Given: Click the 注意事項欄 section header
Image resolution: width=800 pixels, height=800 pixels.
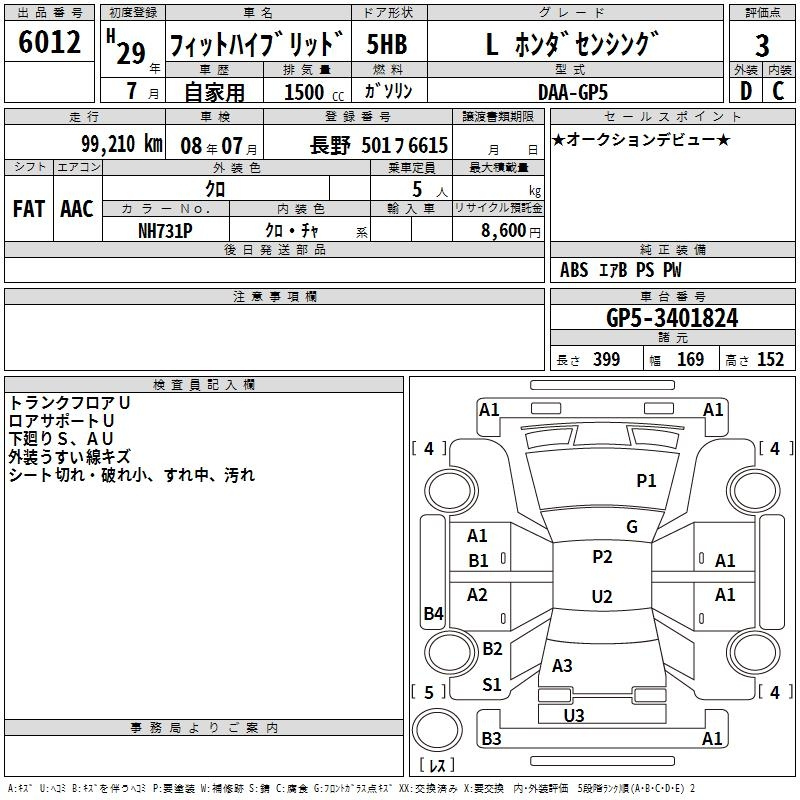Looking at the screenshot, I should point(274,296).
